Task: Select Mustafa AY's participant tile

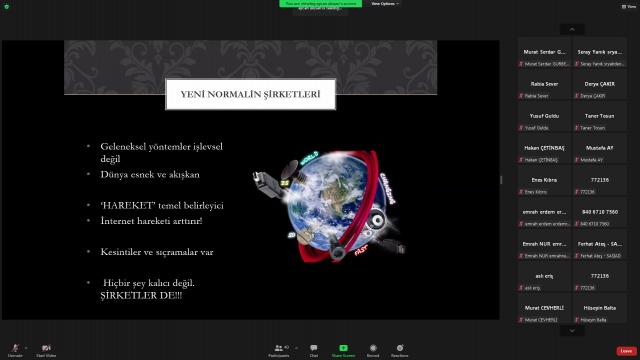Action: click(599, 150)
